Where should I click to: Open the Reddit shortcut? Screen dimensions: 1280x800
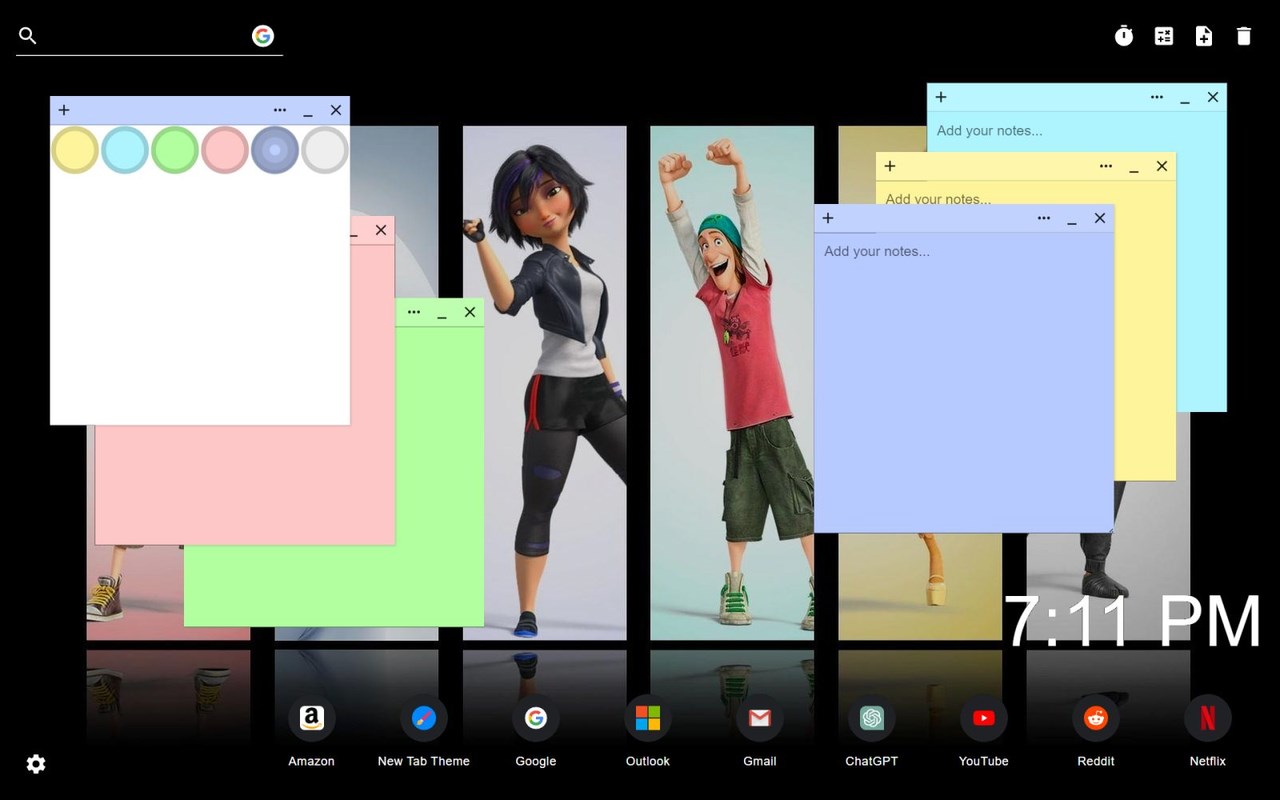click(x=1095, y=718)
